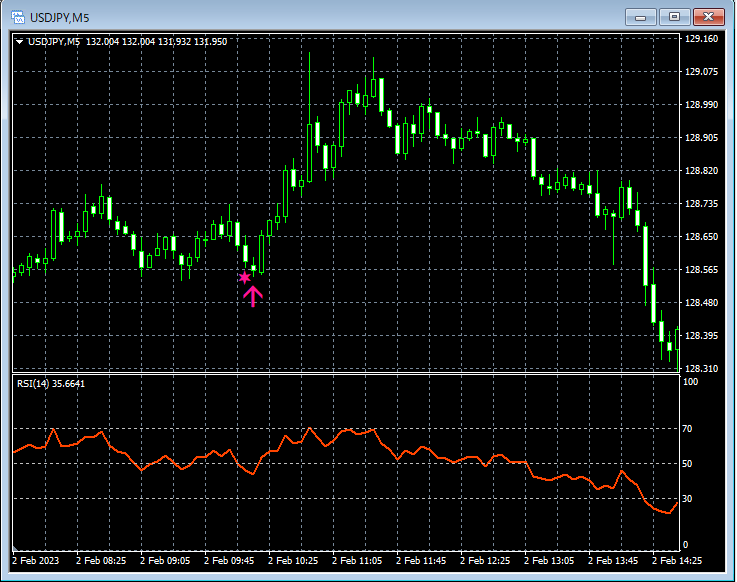Expand the USDJPY,M5 chart header triangle
737x582 pixels.
(20, 42)
